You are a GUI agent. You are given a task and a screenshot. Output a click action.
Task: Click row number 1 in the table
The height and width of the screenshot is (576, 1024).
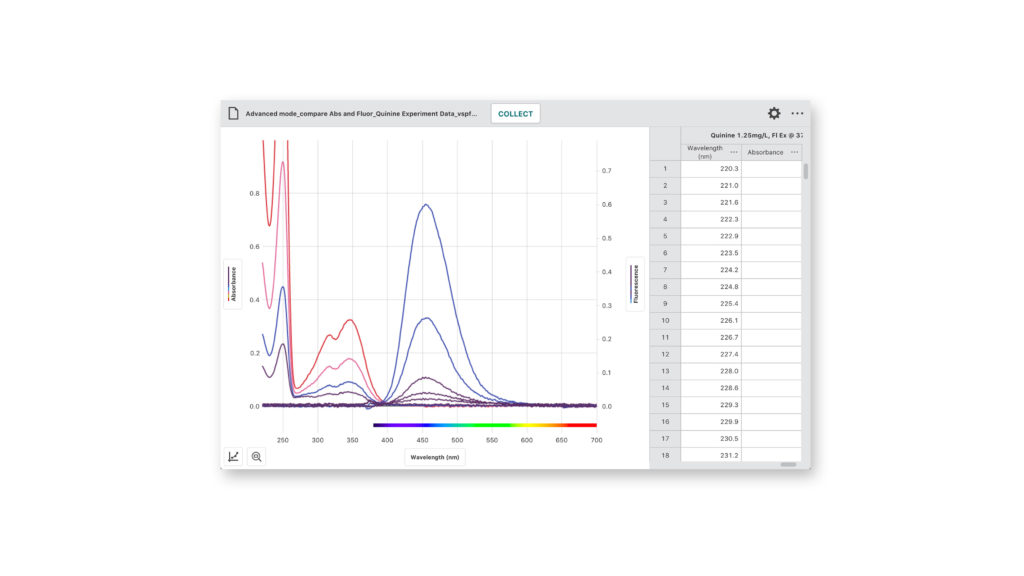pos(663,168)
